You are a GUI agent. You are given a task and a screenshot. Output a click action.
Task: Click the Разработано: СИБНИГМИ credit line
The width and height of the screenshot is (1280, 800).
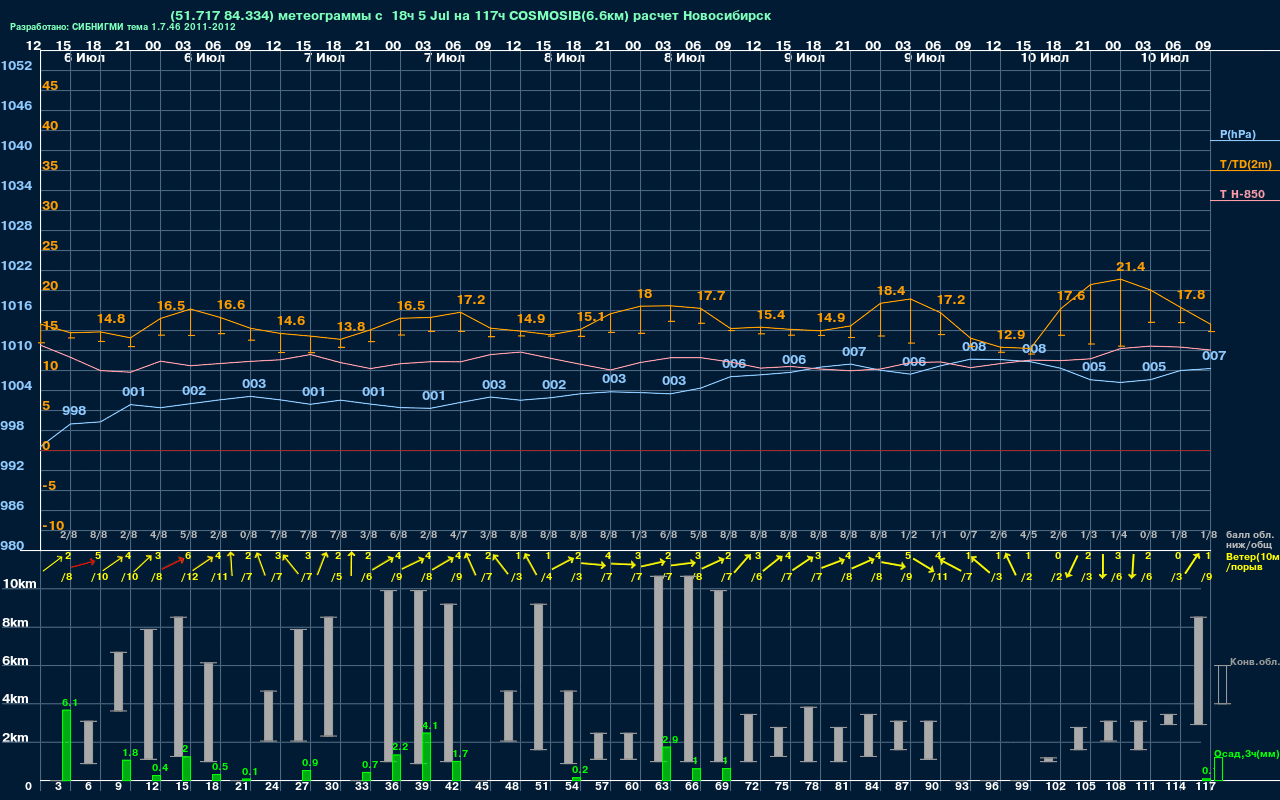point(123,27)
